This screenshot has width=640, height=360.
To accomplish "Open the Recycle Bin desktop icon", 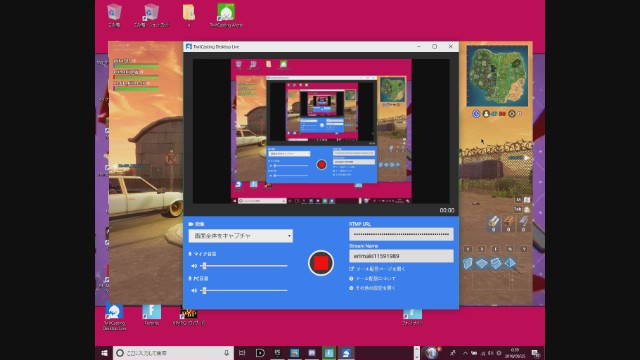I will (x=114, y=15).
